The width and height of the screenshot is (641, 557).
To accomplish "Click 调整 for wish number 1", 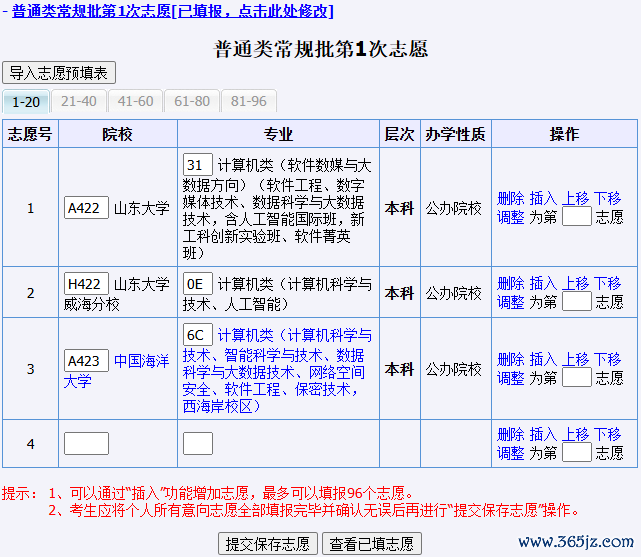I will [x=511, y=217].
